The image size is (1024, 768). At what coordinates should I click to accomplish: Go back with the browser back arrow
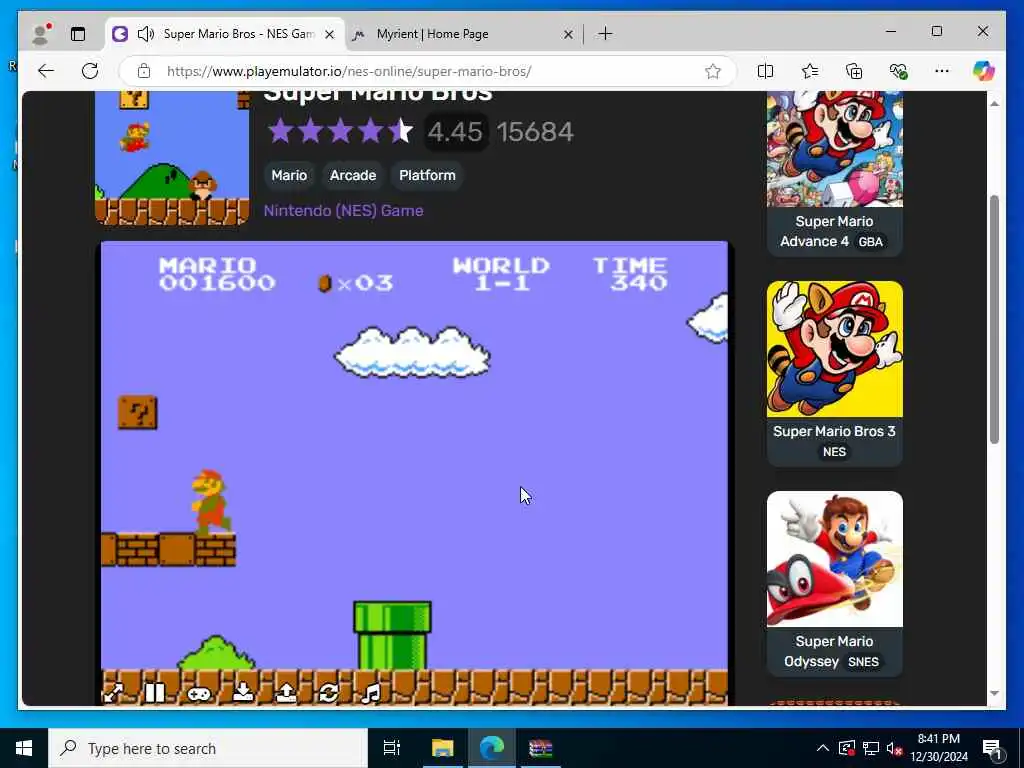(46, 71)
